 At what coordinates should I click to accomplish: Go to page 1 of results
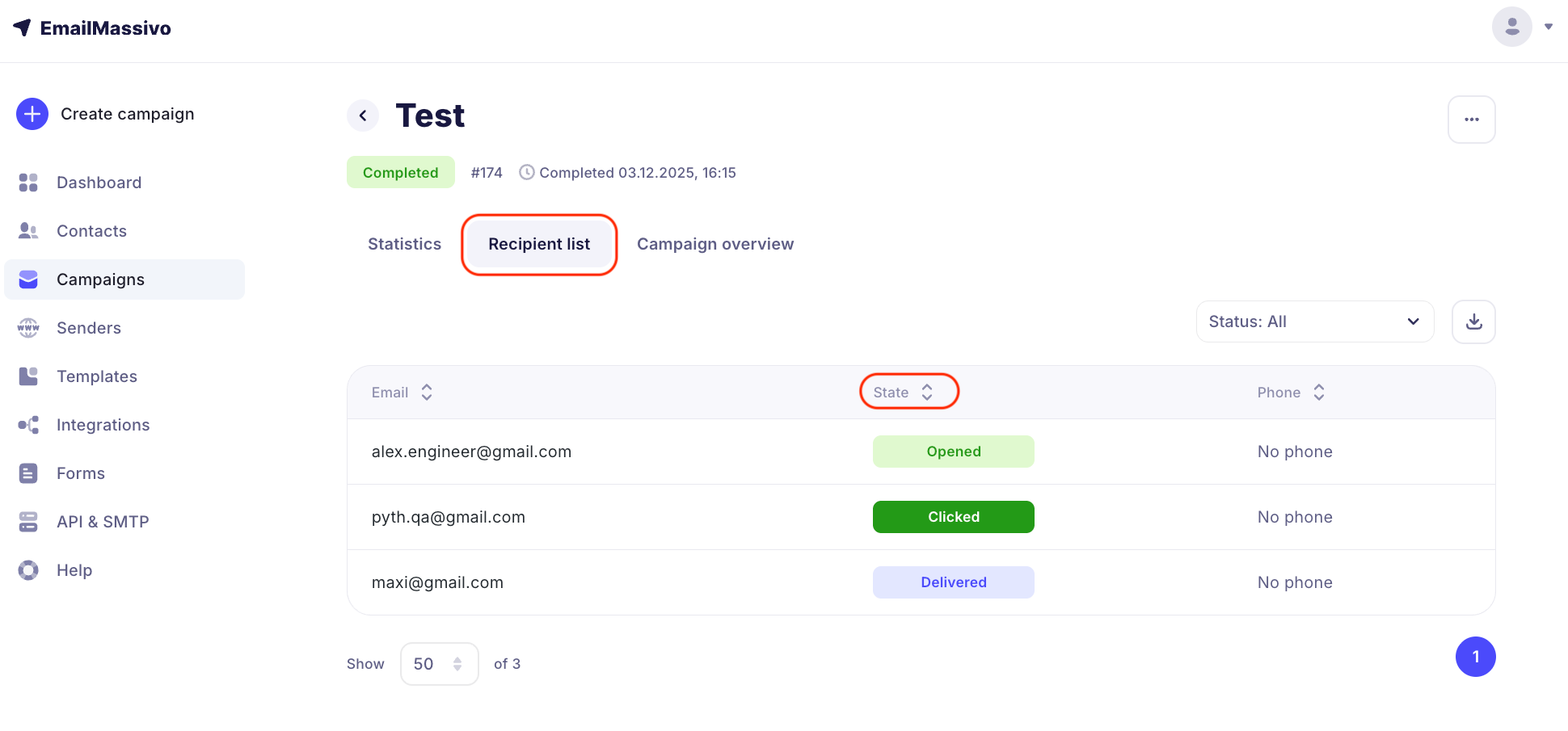[x=1475, y=657]
